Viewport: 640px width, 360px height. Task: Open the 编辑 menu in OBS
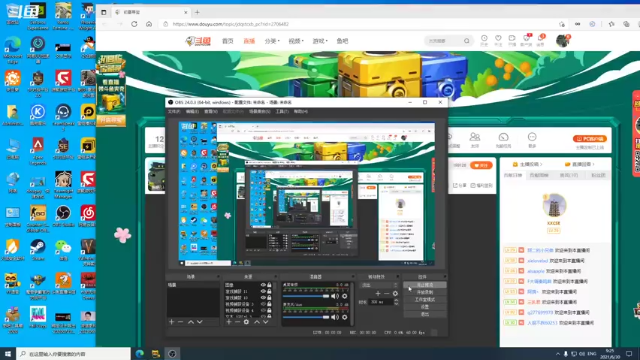point(192,111)
